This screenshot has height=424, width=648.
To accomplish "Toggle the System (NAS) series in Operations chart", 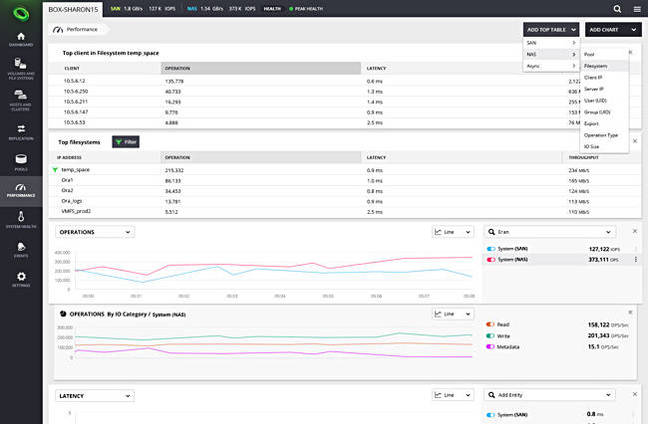I will click(x=491, y=260).
